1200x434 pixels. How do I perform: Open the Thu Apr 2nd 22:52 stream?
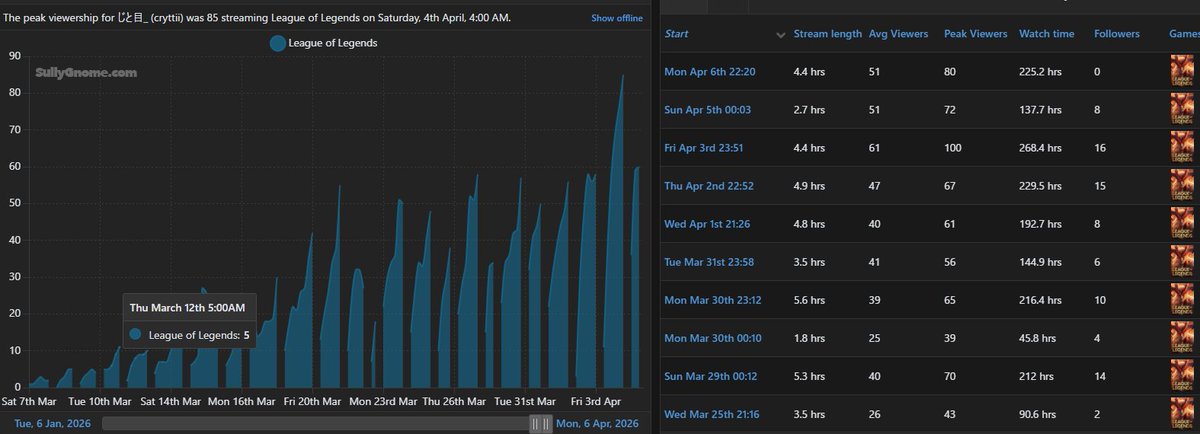coord(711,186)
